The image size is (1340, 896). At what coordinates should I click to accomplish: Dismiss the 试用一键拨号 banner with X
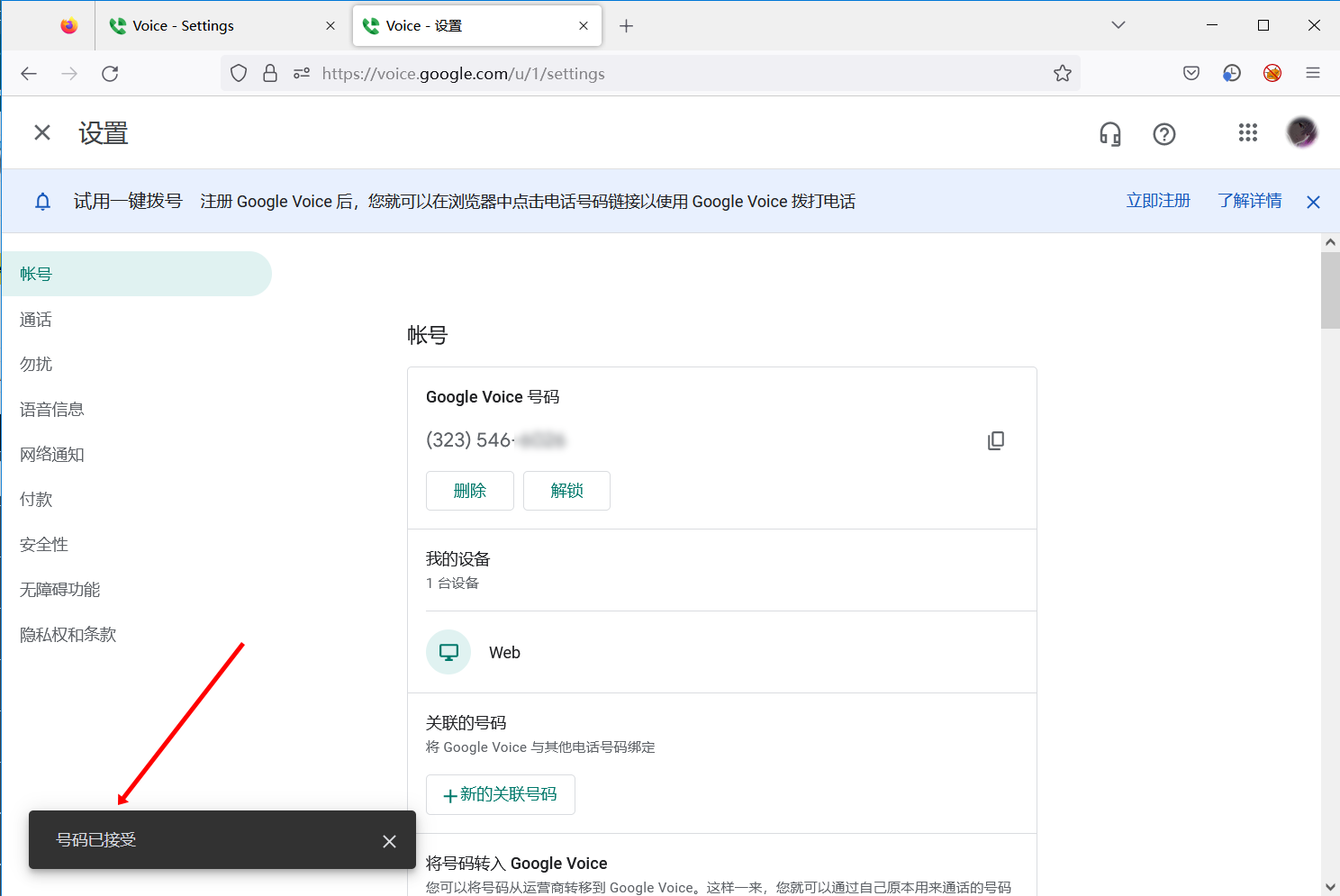(1313, 202)
